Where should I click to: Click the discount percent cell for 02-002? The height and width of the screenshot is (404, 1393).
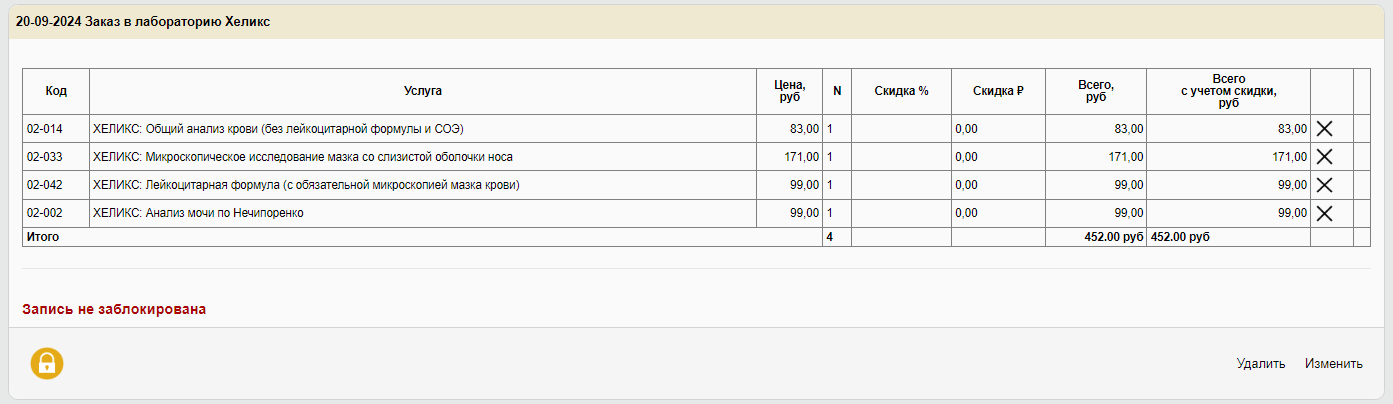point(901,213)
